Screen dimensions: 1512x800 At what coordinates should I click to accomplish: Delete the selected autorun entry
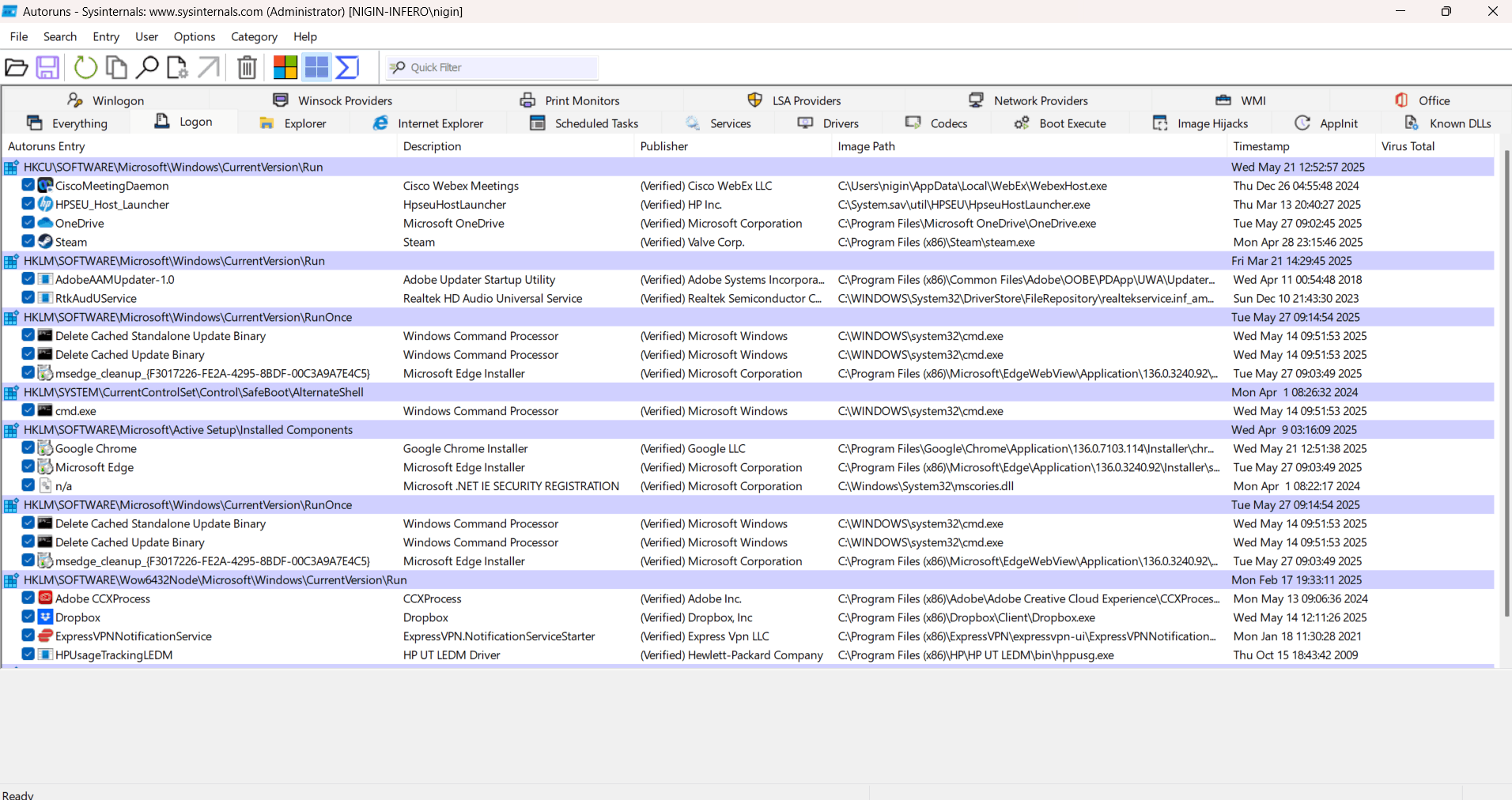point(246,67)
